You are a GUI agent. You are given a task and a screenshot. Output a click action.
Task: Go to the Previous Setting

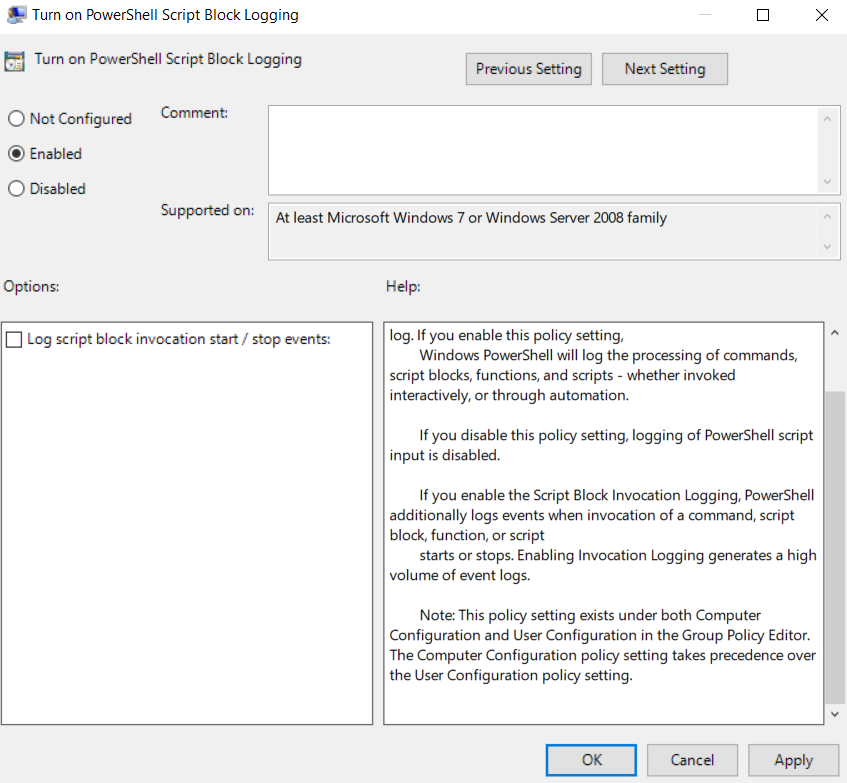[x=528, y=69]
